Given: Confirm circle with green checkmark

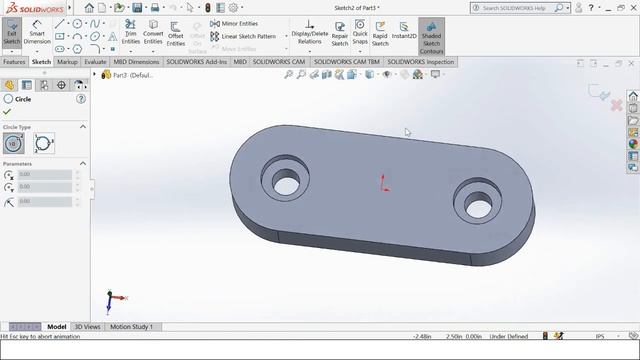Looking at the screenshot, I should click(x=7, y=111).
